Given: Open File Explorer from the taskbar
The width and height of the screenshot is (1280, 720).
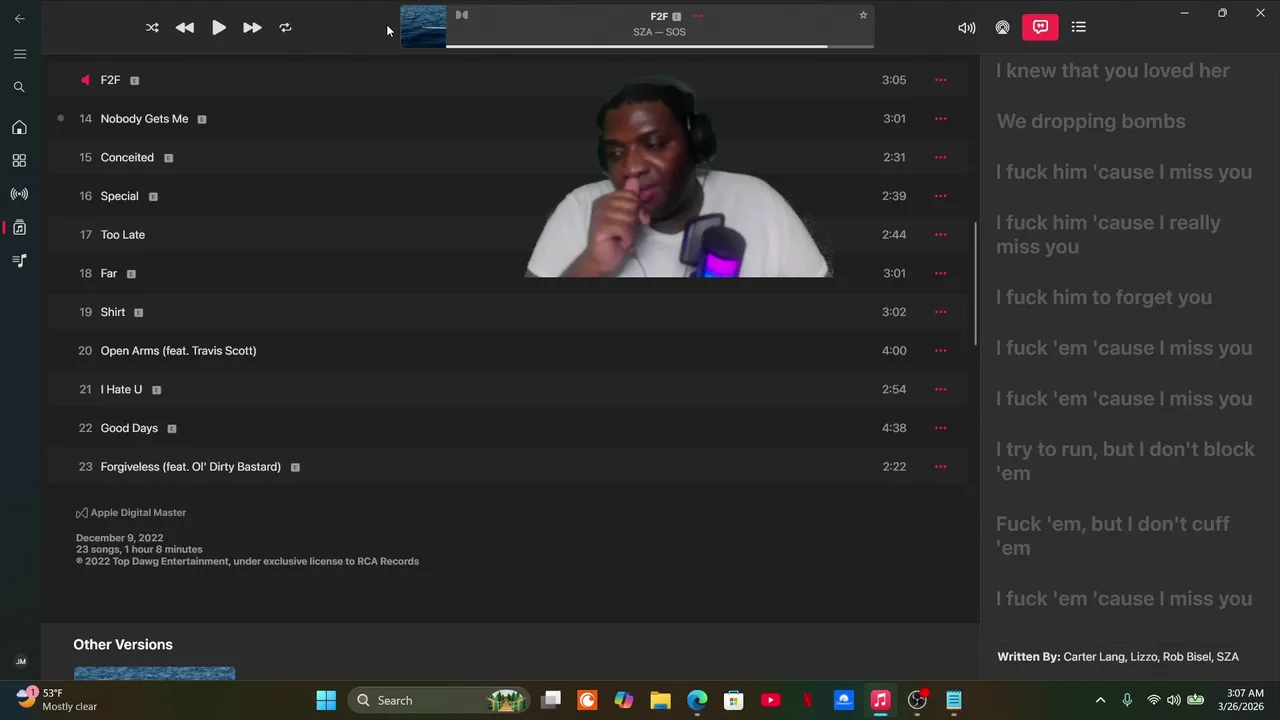Looking at the screenshot, I should (x=660, y=700).
